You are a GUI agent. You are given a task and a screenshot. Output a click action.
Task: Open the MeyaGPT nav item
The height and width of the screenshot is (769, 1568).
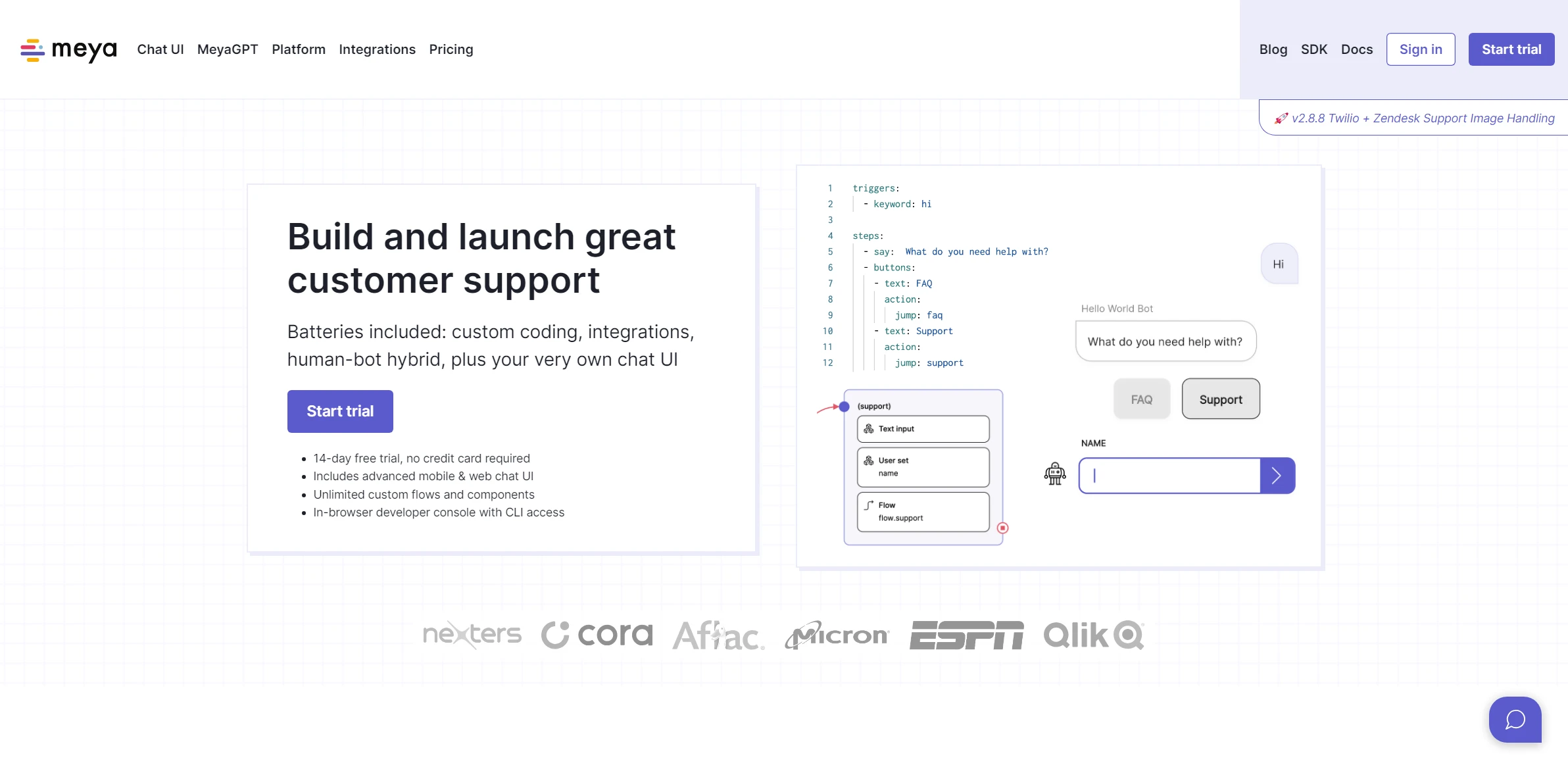click(228, 49)
